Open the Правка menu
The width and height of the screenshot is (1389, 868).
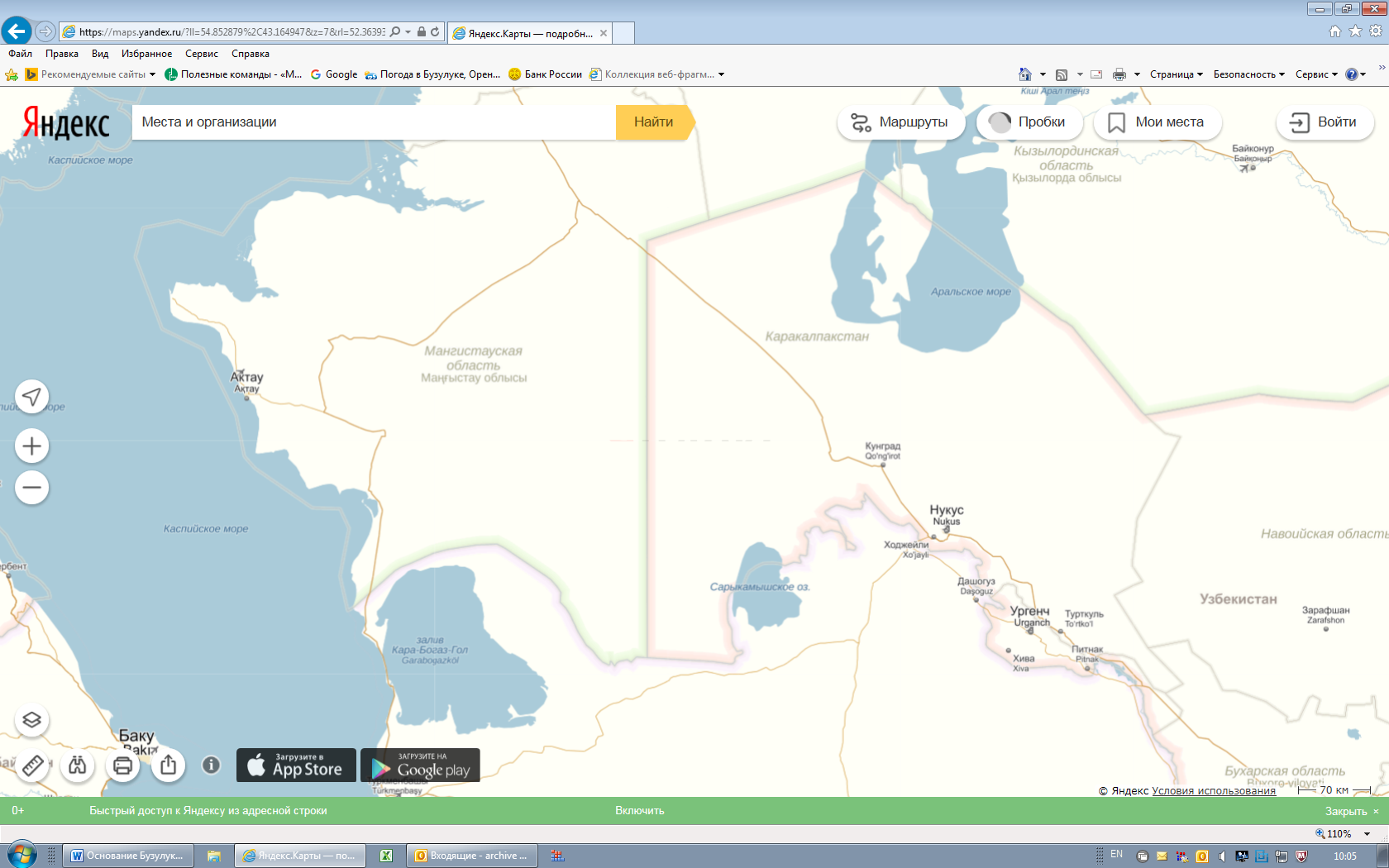click(62, 54)
